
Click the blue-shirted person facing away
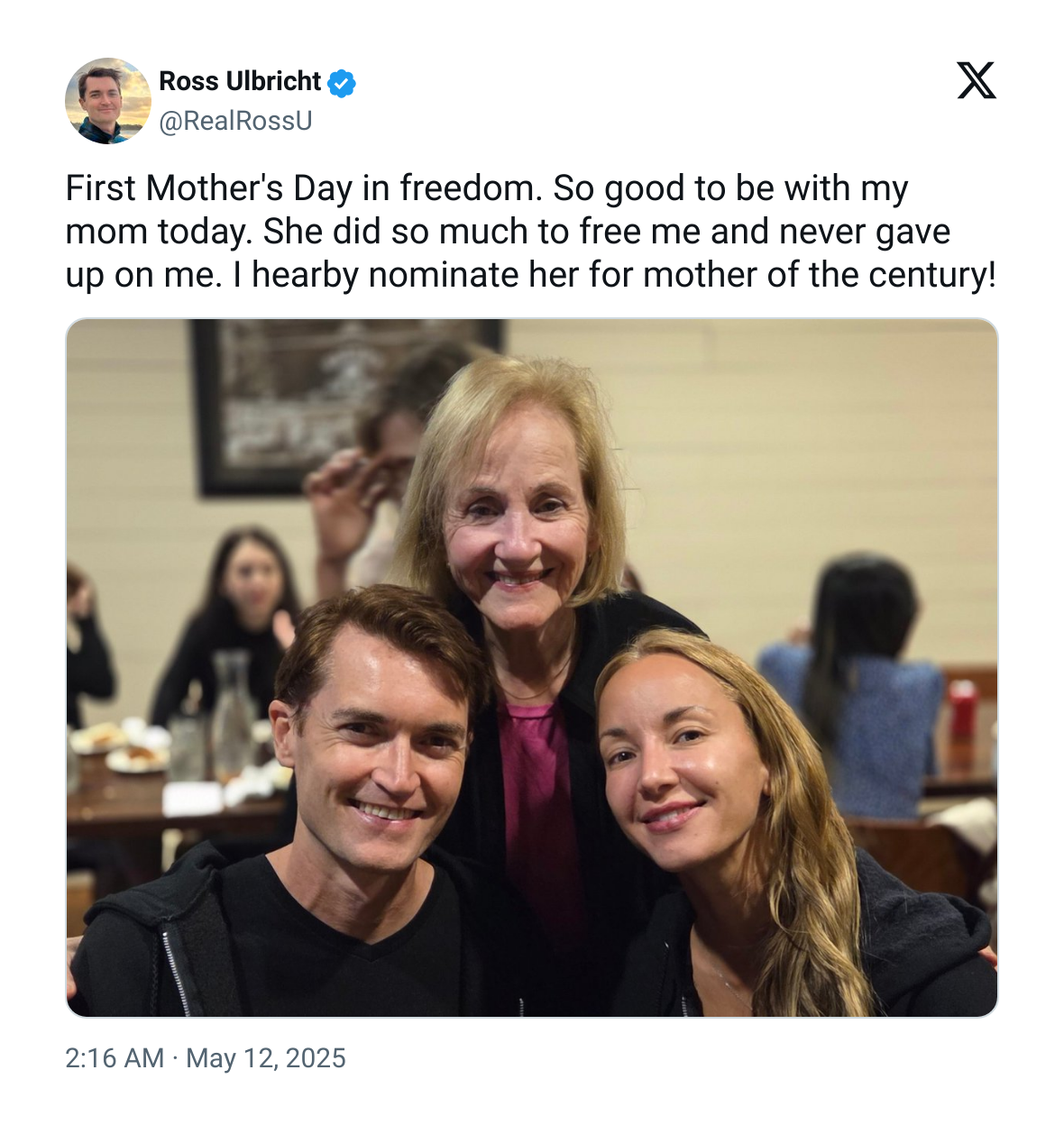[854, 694]
